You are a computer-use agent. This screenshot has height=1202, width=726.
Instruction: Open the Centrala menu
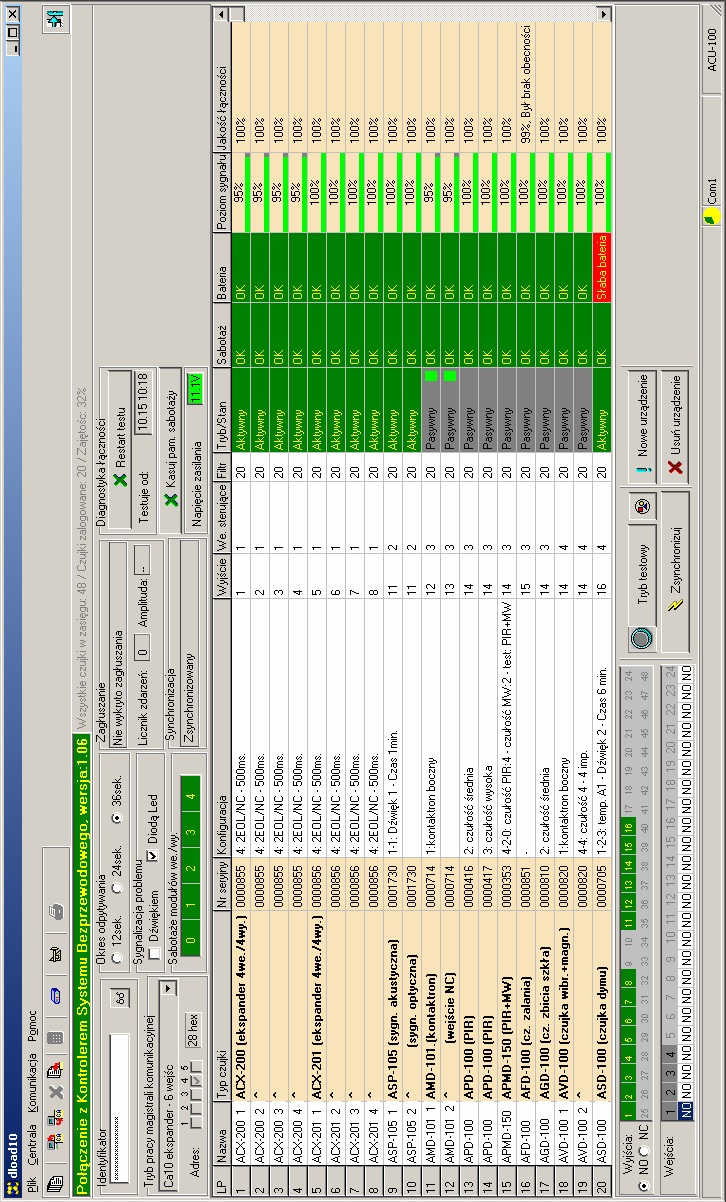(x=32, y=1144)
